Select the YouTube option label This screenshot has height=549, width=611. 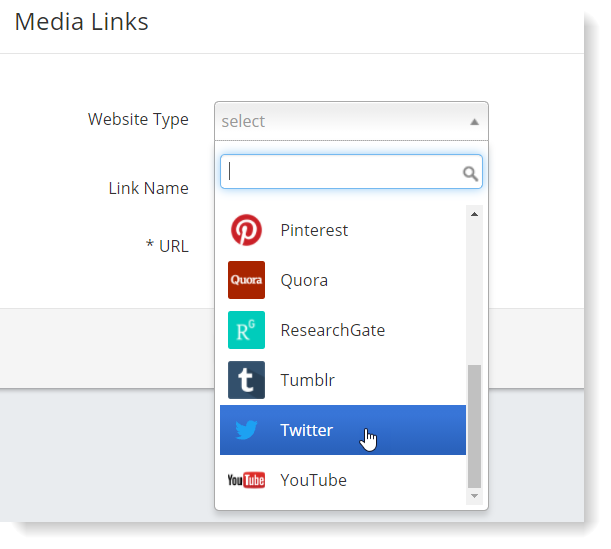313,480
